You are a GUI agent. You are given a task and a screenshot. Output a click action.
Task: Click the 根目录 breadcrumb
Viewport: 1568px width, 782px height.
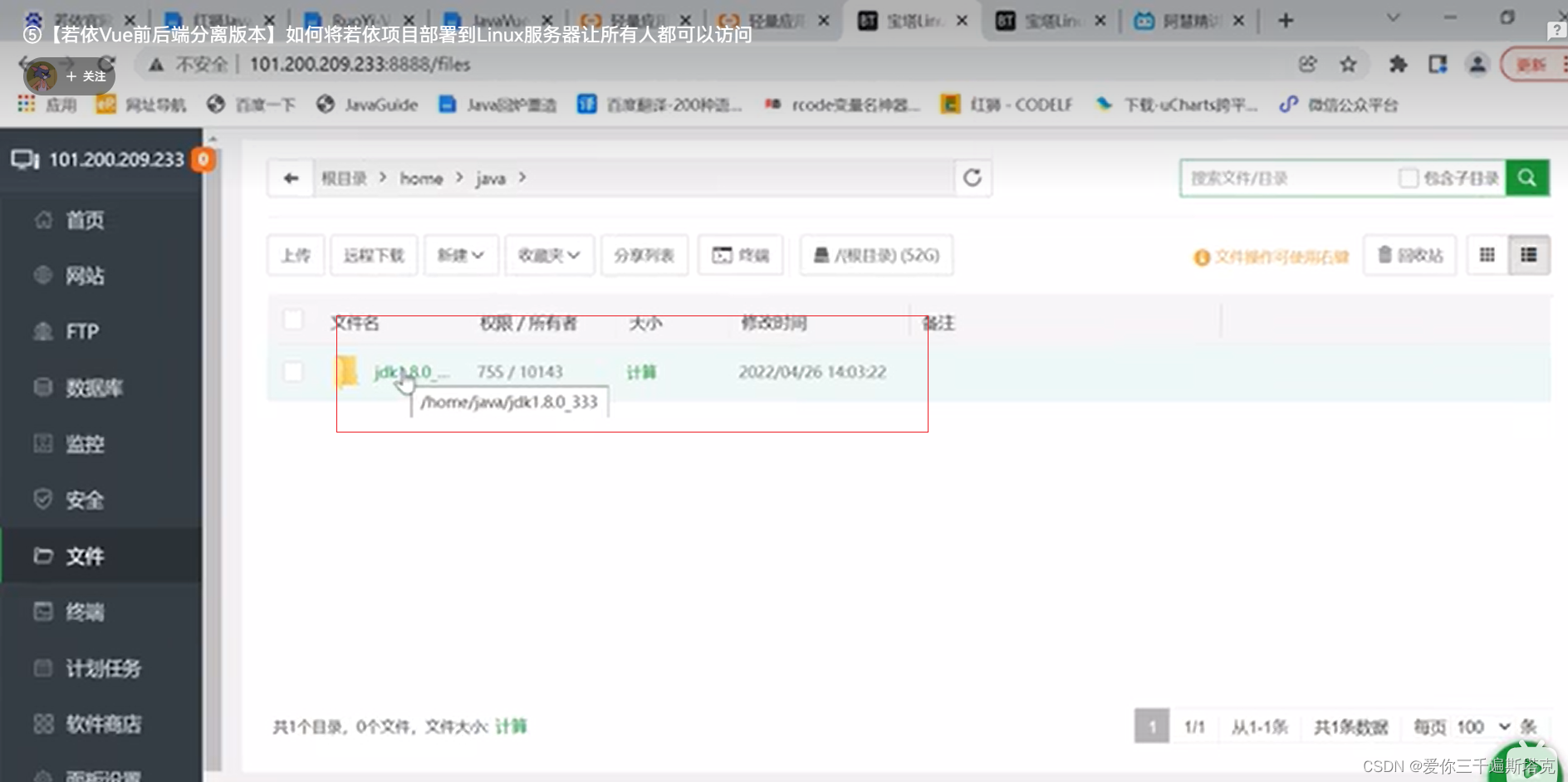point(344,178)
